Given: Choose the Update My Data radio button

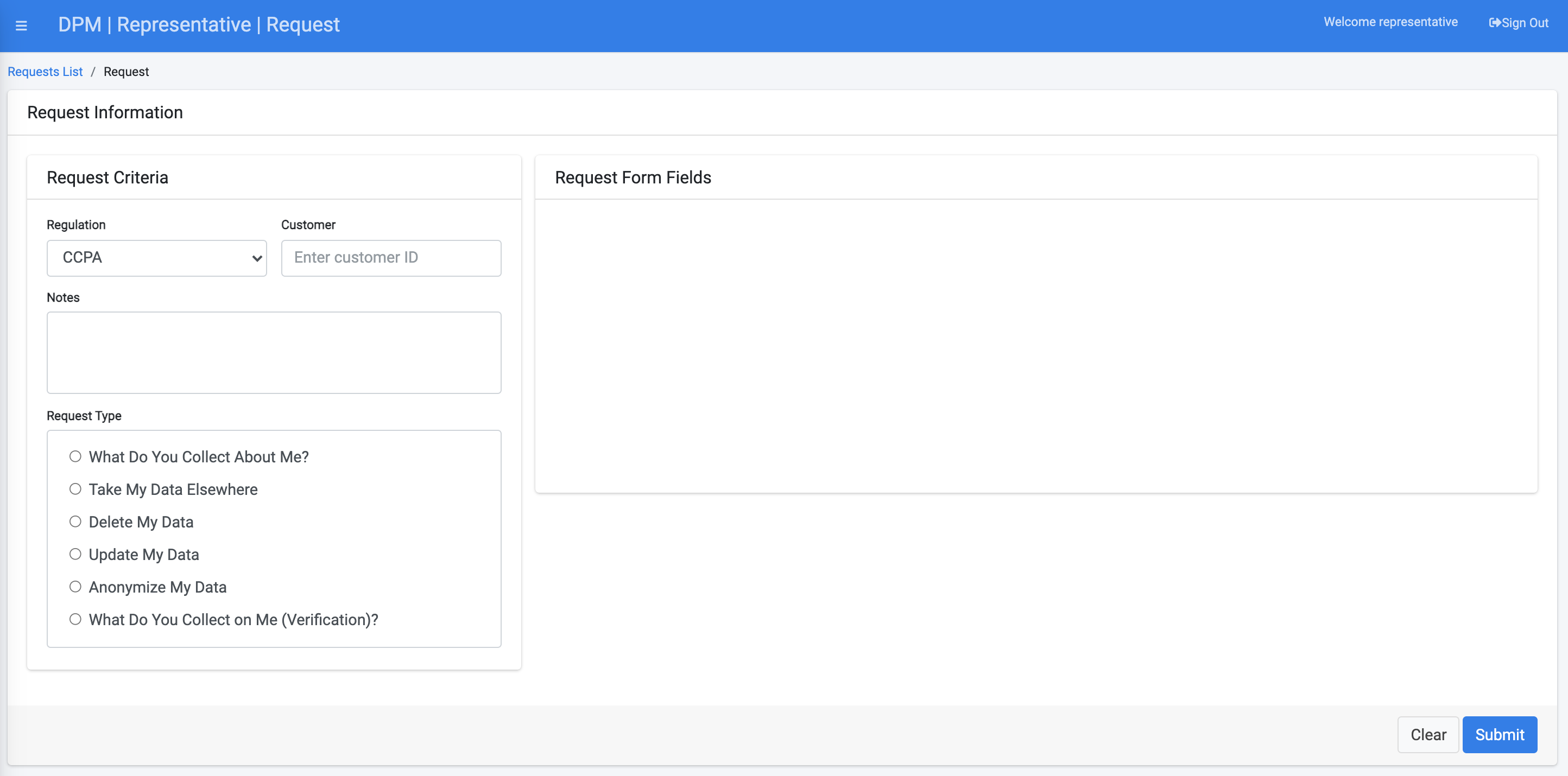Looking at the screenshot, I should click(x=75, y=554).
